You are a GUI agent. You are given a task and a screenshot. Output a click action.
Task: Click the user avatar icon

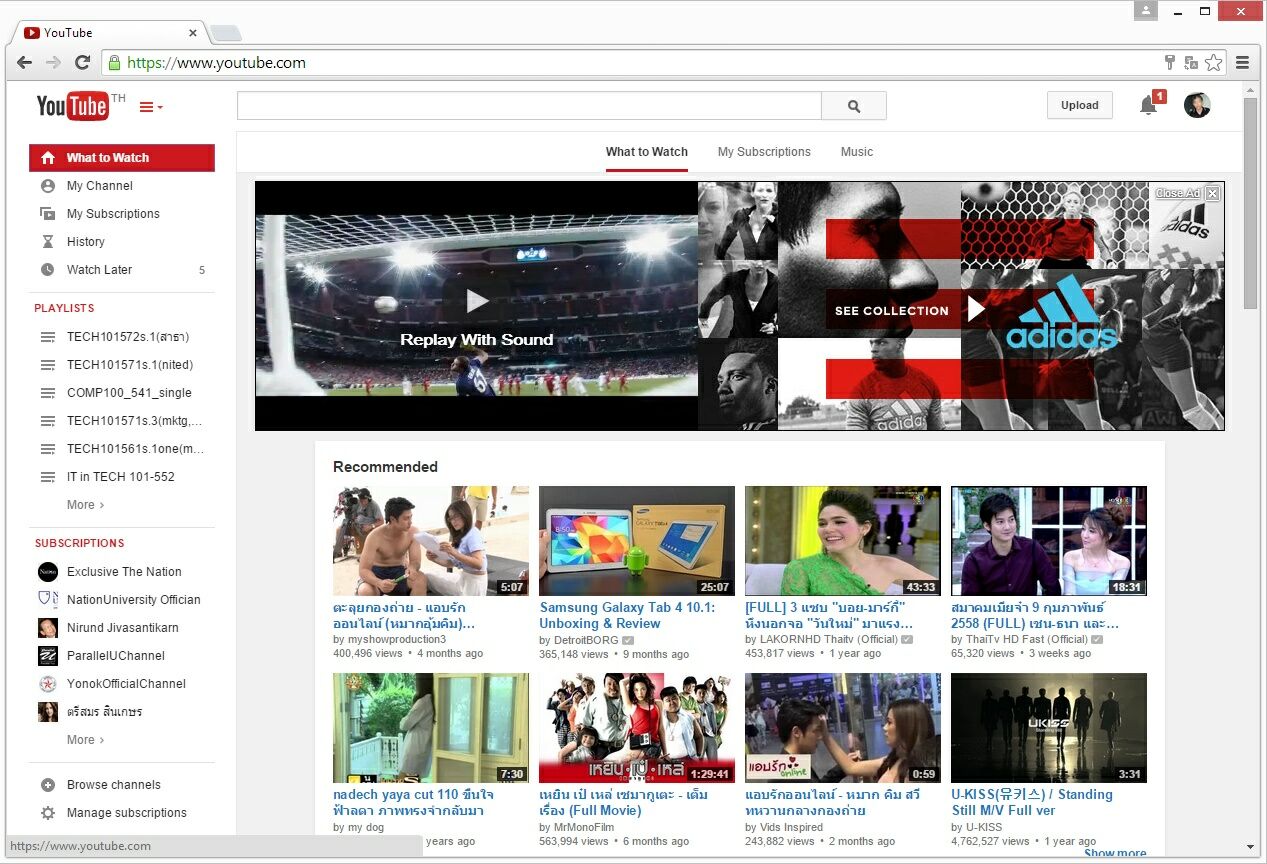click(1197, 105)
